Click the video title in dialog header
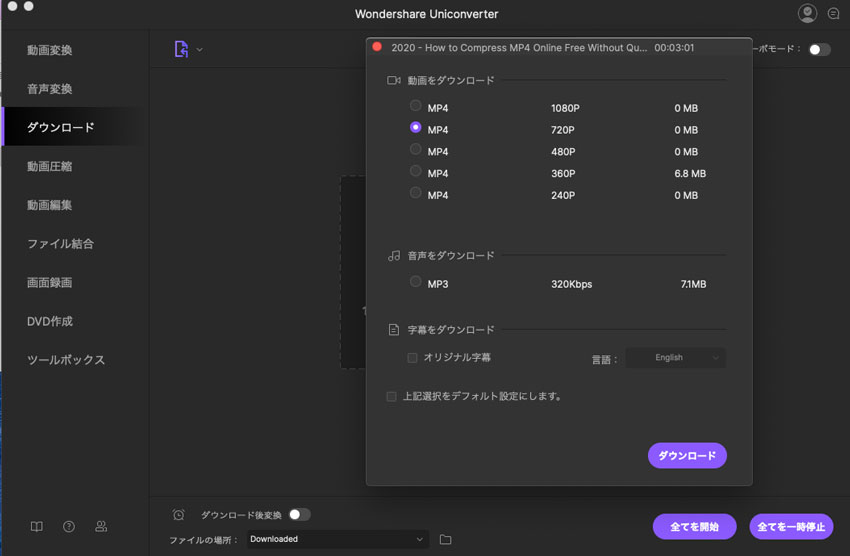This screenshot has height=556, width=850. point(519,48)
